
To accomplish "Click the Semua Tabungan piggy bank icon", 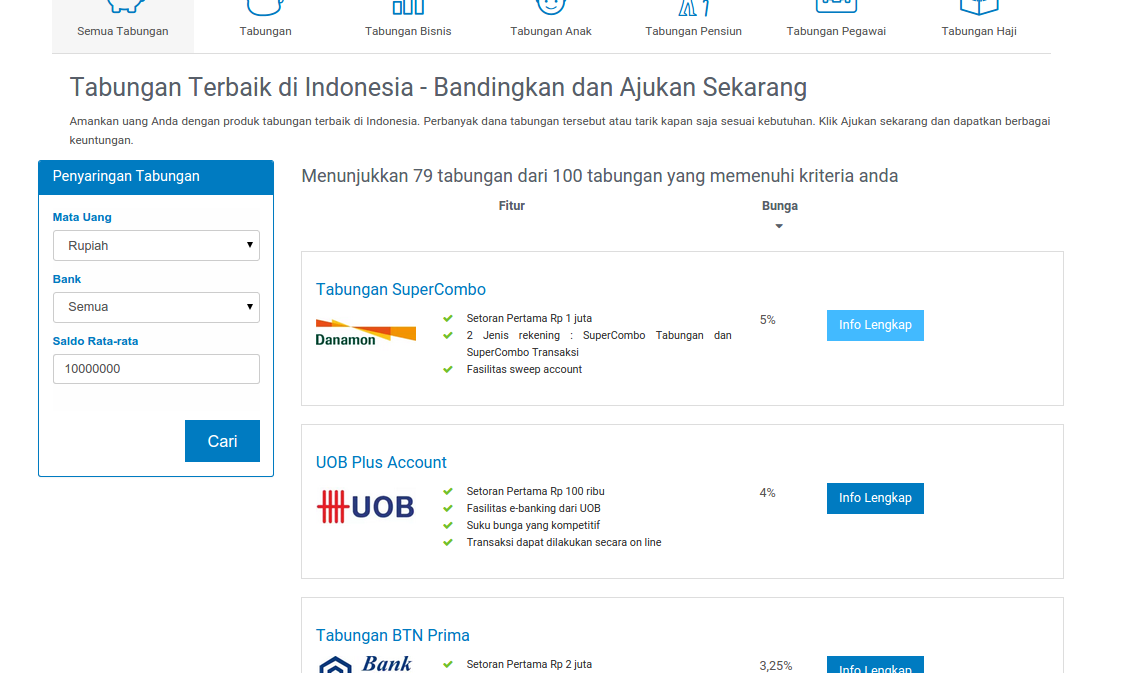I will click(x=123, y=6).
